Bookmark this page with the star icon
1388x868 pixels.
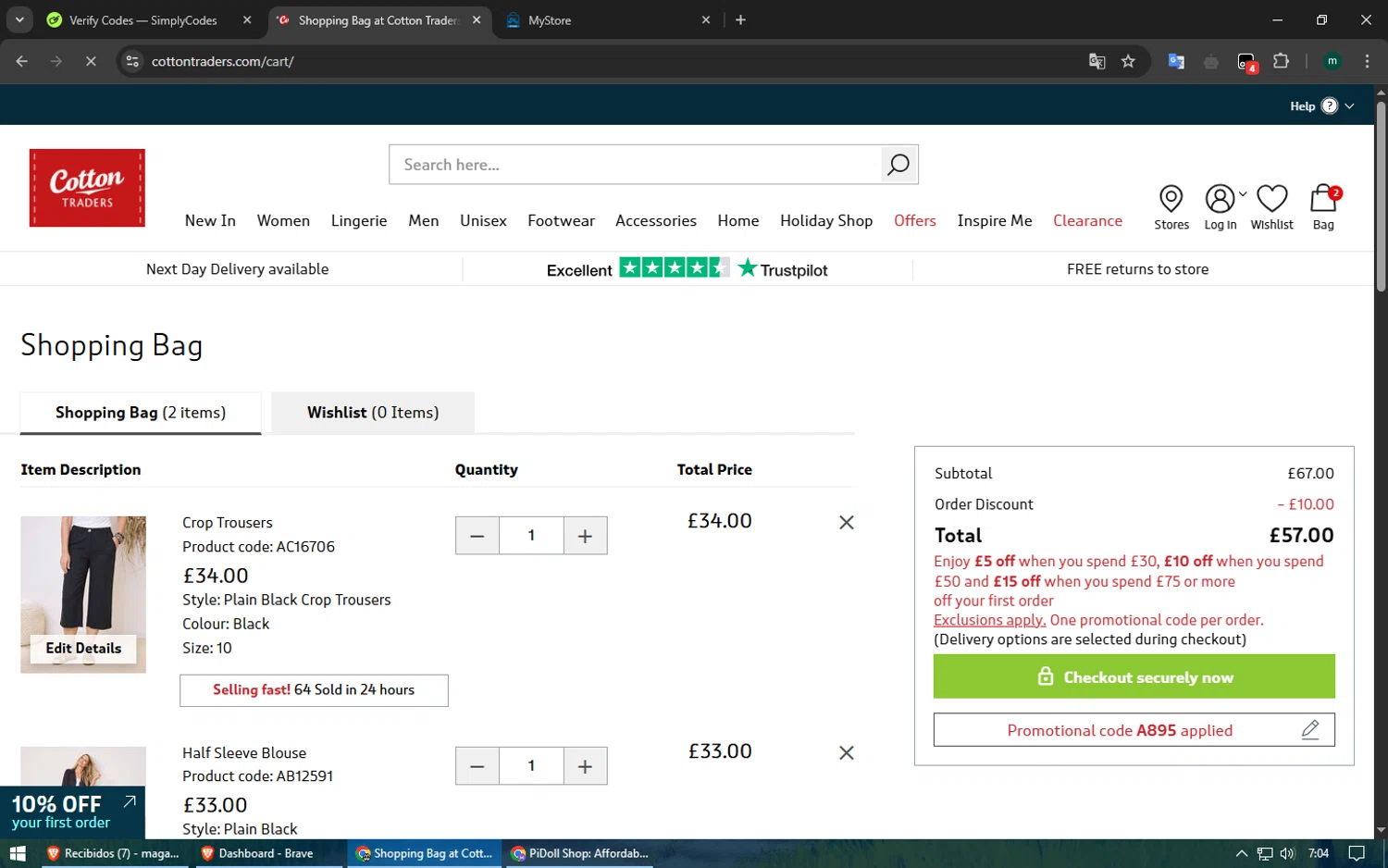(x=1128, y=61)
